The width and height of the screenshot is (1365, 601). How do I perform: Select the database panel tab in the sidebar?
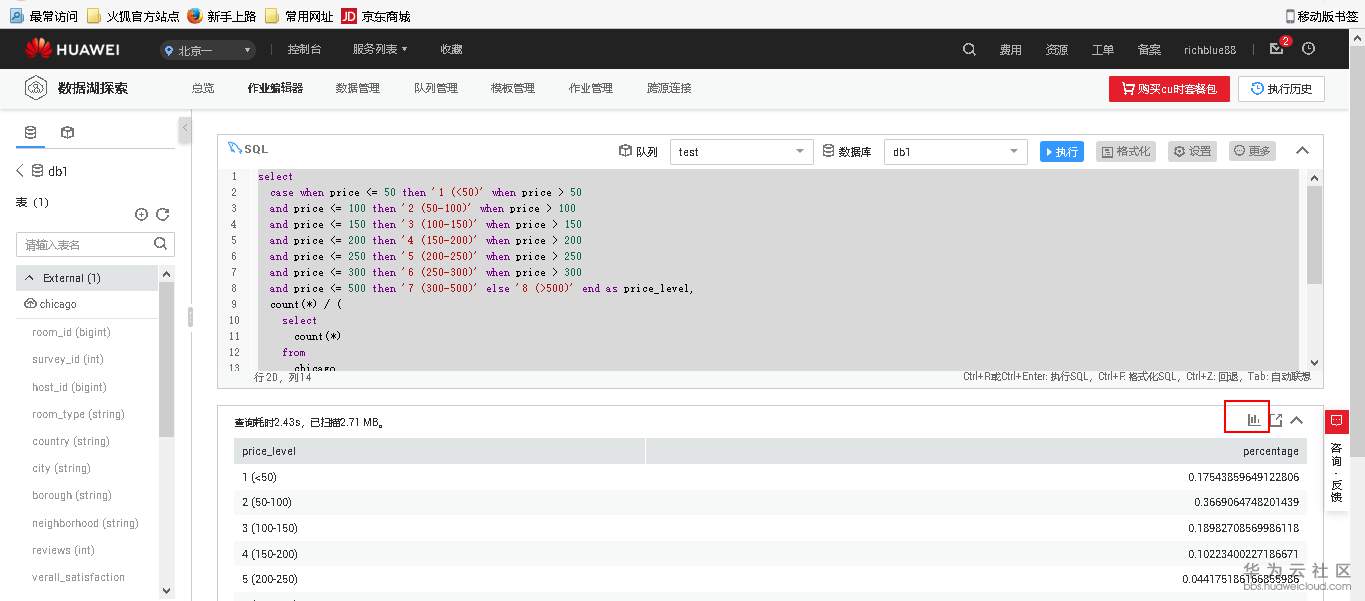[x=28, y=131]
